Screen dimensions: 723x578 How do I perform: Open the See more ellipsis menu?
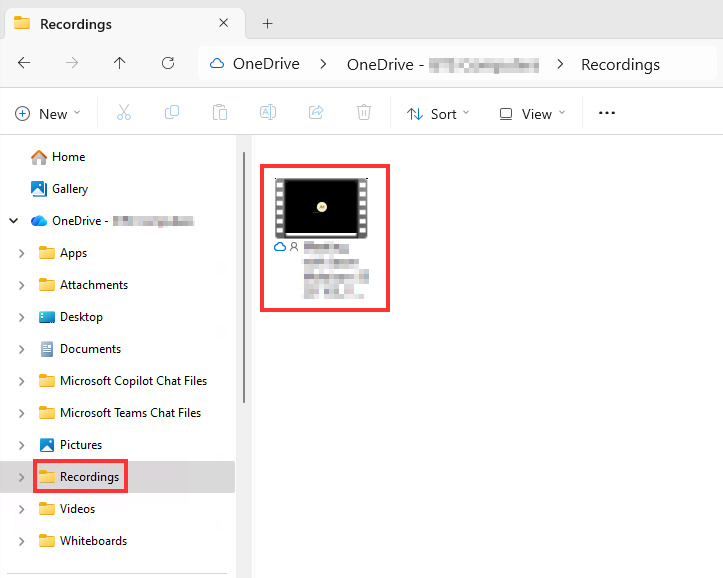(x=607, y=113)
